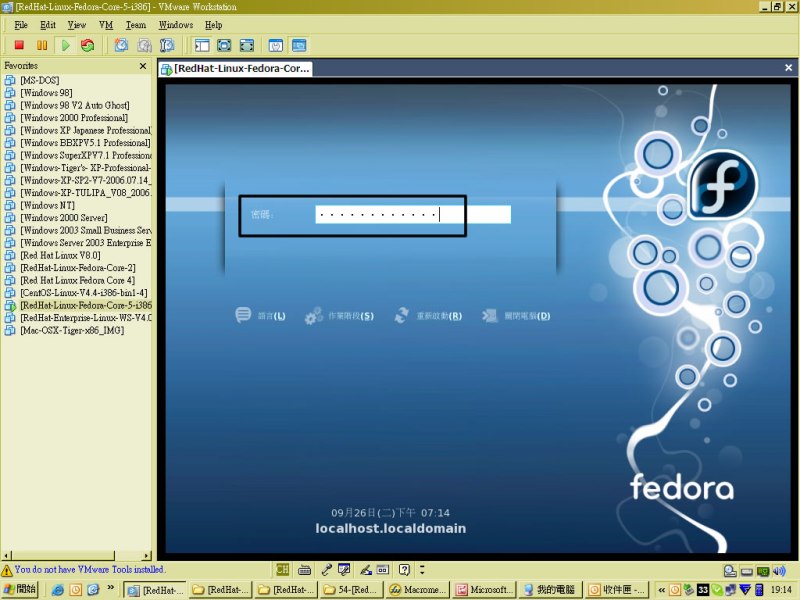Take a snapshot using the toolbar icon
The image size is (800, 600).
[121, 45]
